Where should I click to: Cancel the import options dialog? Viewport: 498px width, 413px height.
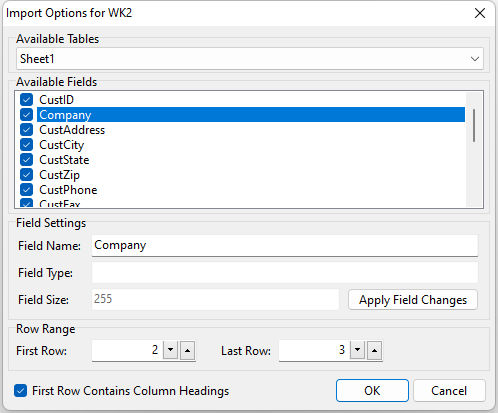click(449, 390)
